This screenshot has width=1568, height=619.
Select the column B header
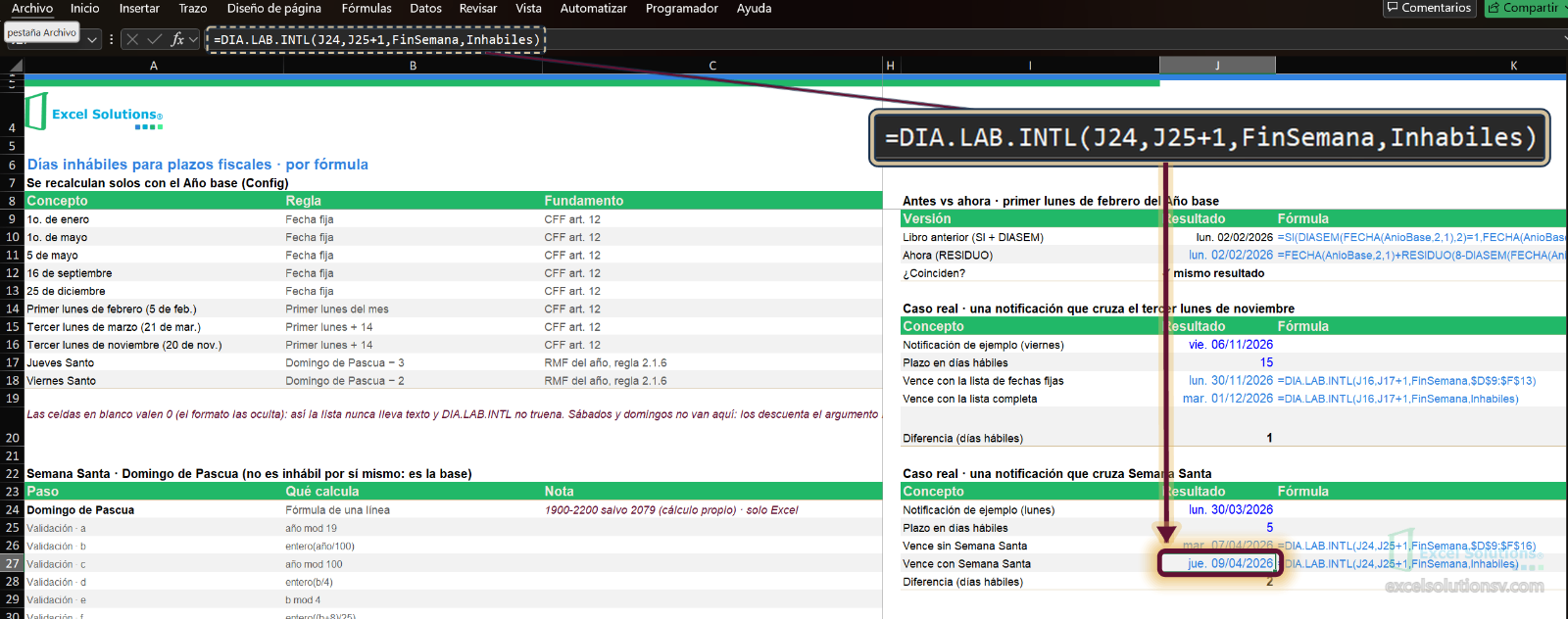(x=413, y=66)
